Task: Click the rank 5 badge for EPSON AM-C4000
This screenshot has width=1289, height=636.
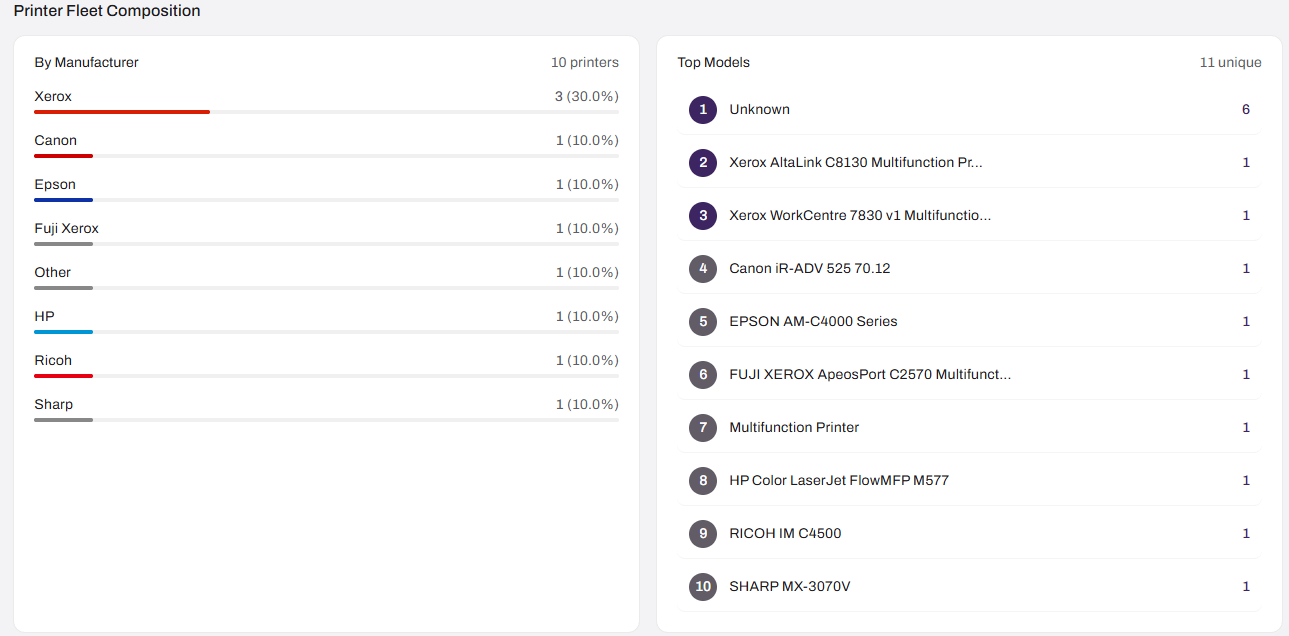Action: point(703,321)
